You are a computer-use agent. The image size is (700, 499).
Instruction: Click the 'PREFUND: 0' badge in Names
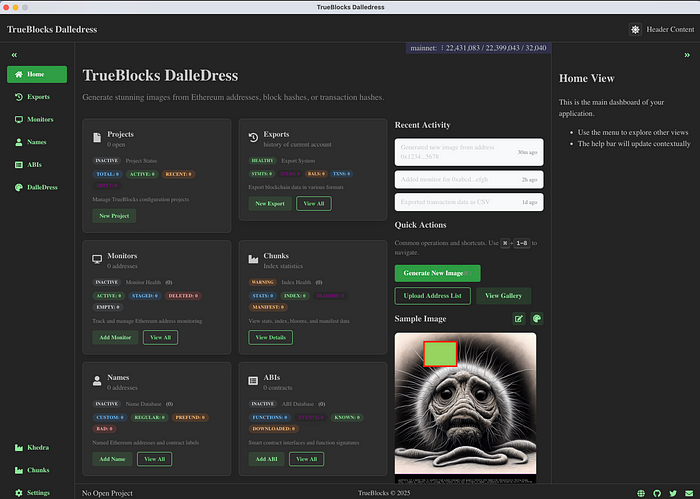190,417
